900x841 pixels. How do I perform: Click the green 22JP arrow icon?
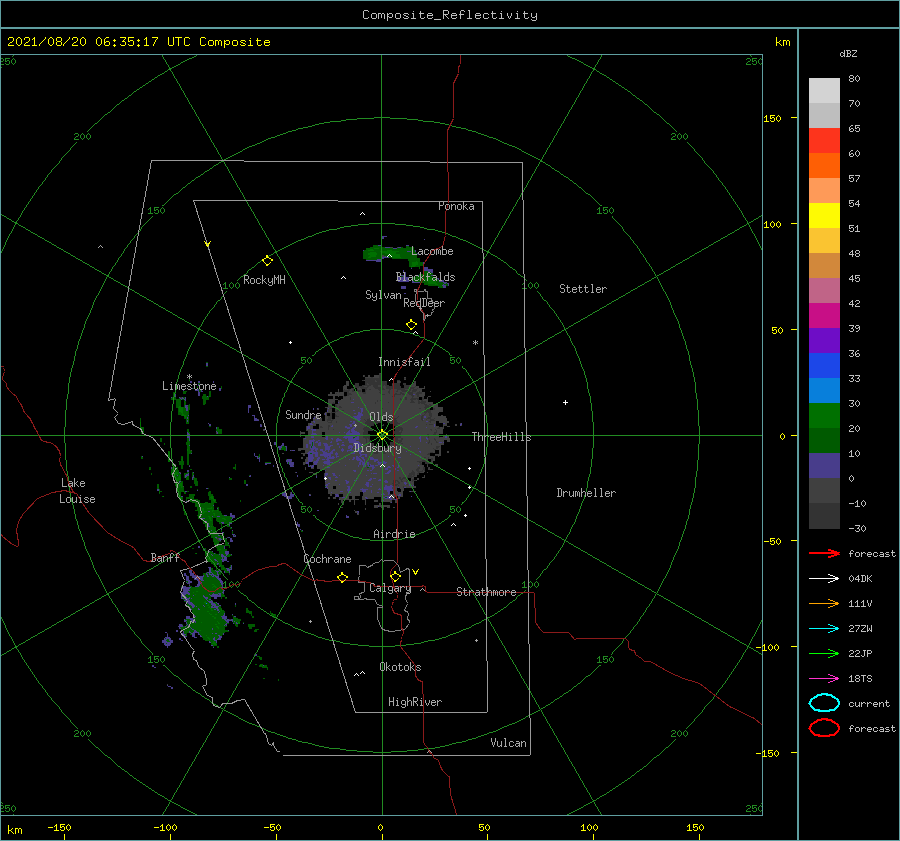[x=824, y=653]
